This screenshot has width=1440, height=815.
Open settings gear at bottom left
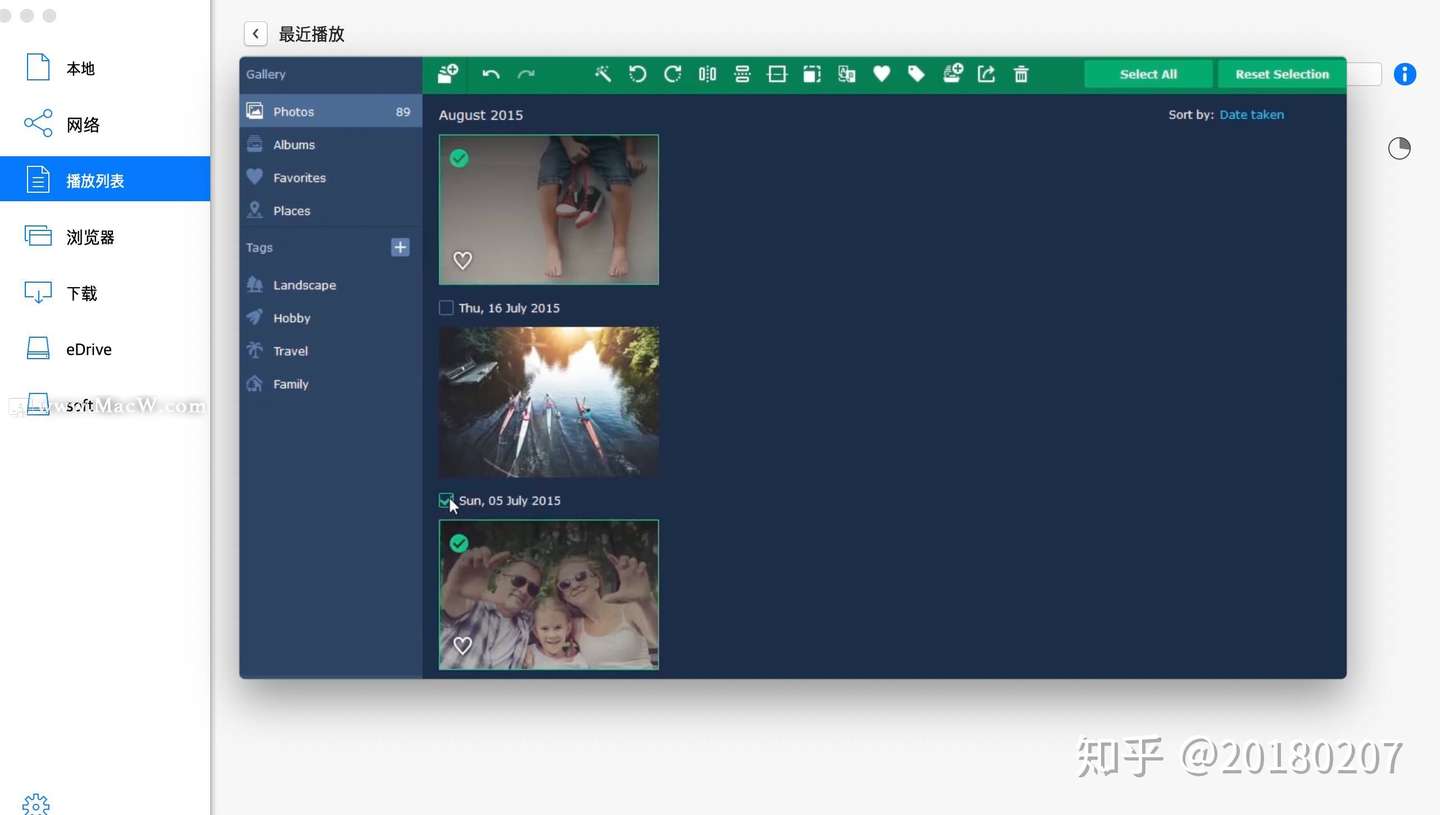click(36, 804)
